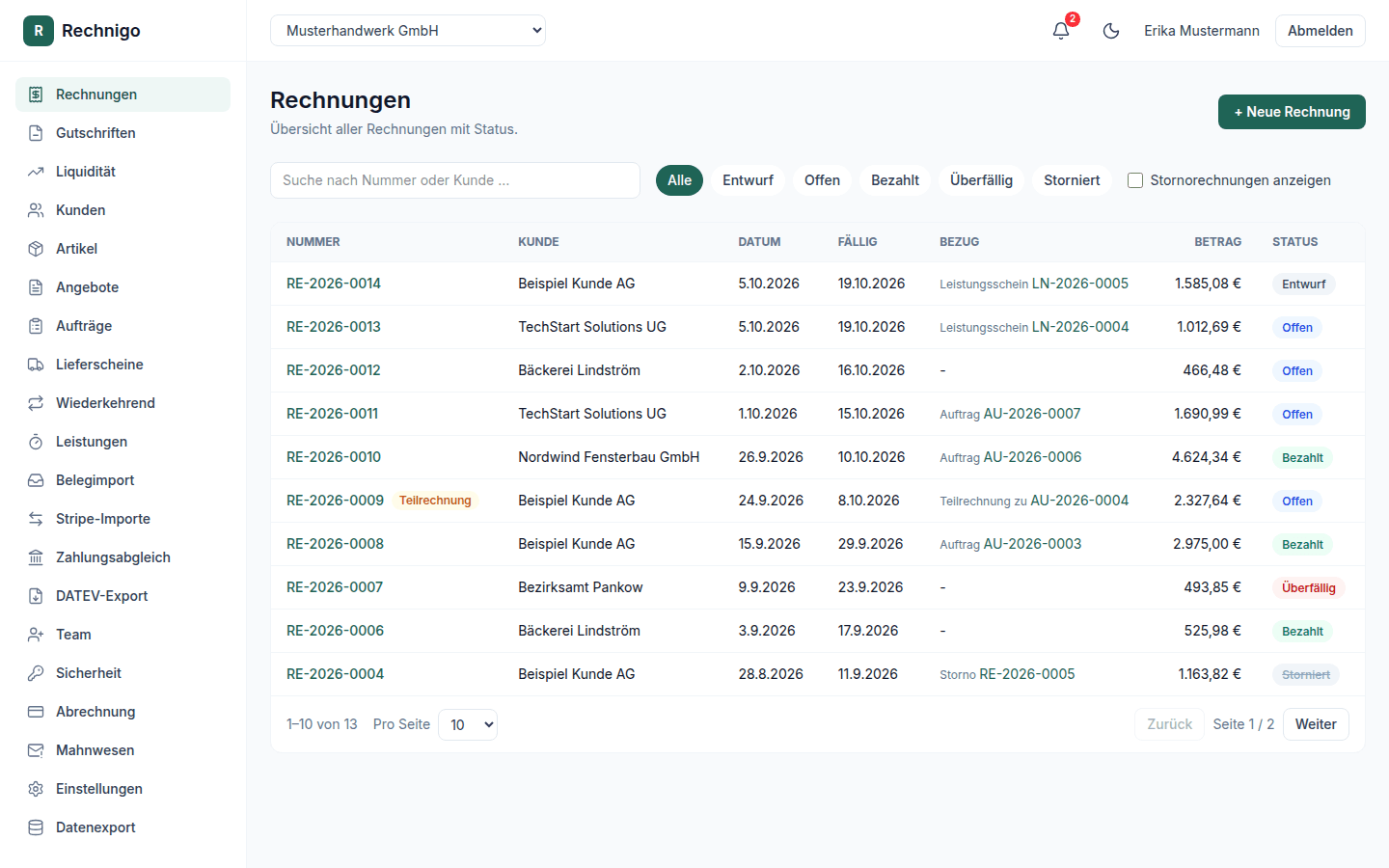Enable Stornorechnungen anzeigen checkbox
Screen dimensions: 1389x868
(1135, 180)
